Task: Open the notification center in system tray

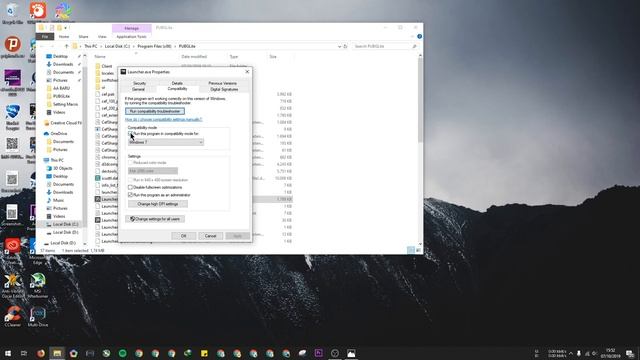Action: 630,353
